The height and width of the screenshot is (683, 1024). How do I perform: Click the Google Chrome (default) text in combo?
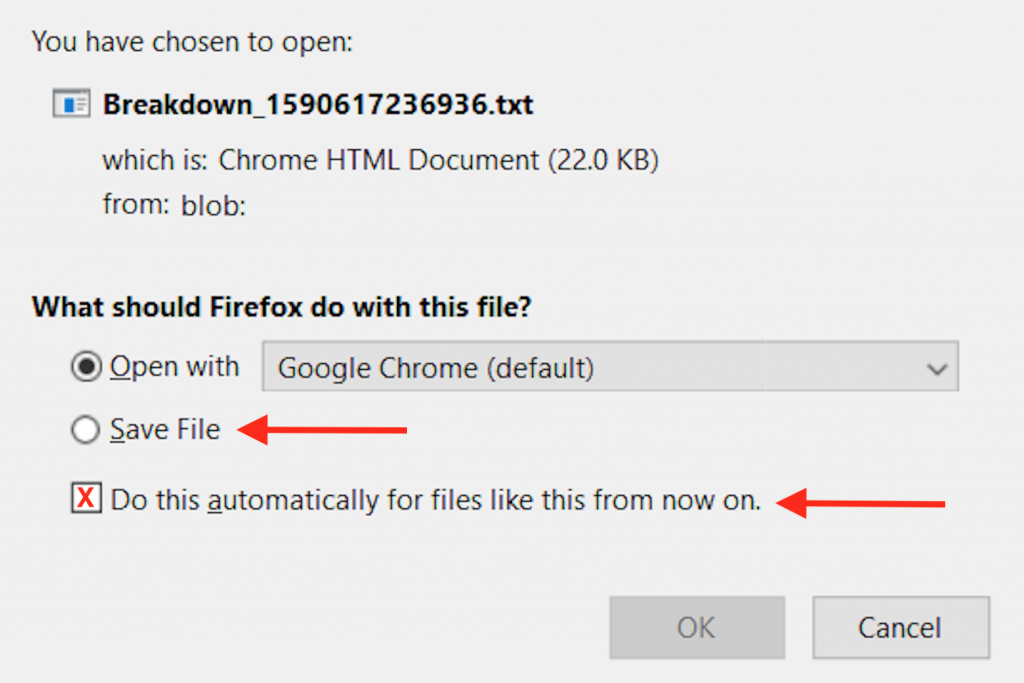[x=436, y=368]
